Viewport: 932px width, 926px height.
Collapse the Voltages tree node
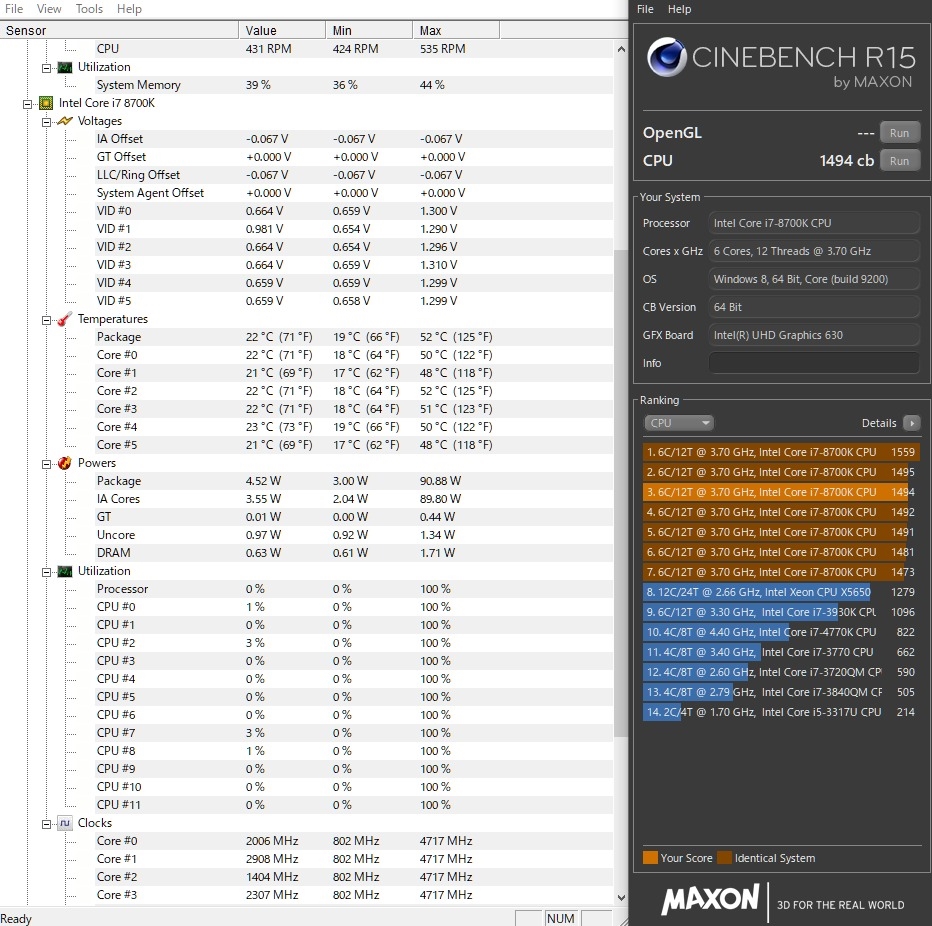[46, 122]
